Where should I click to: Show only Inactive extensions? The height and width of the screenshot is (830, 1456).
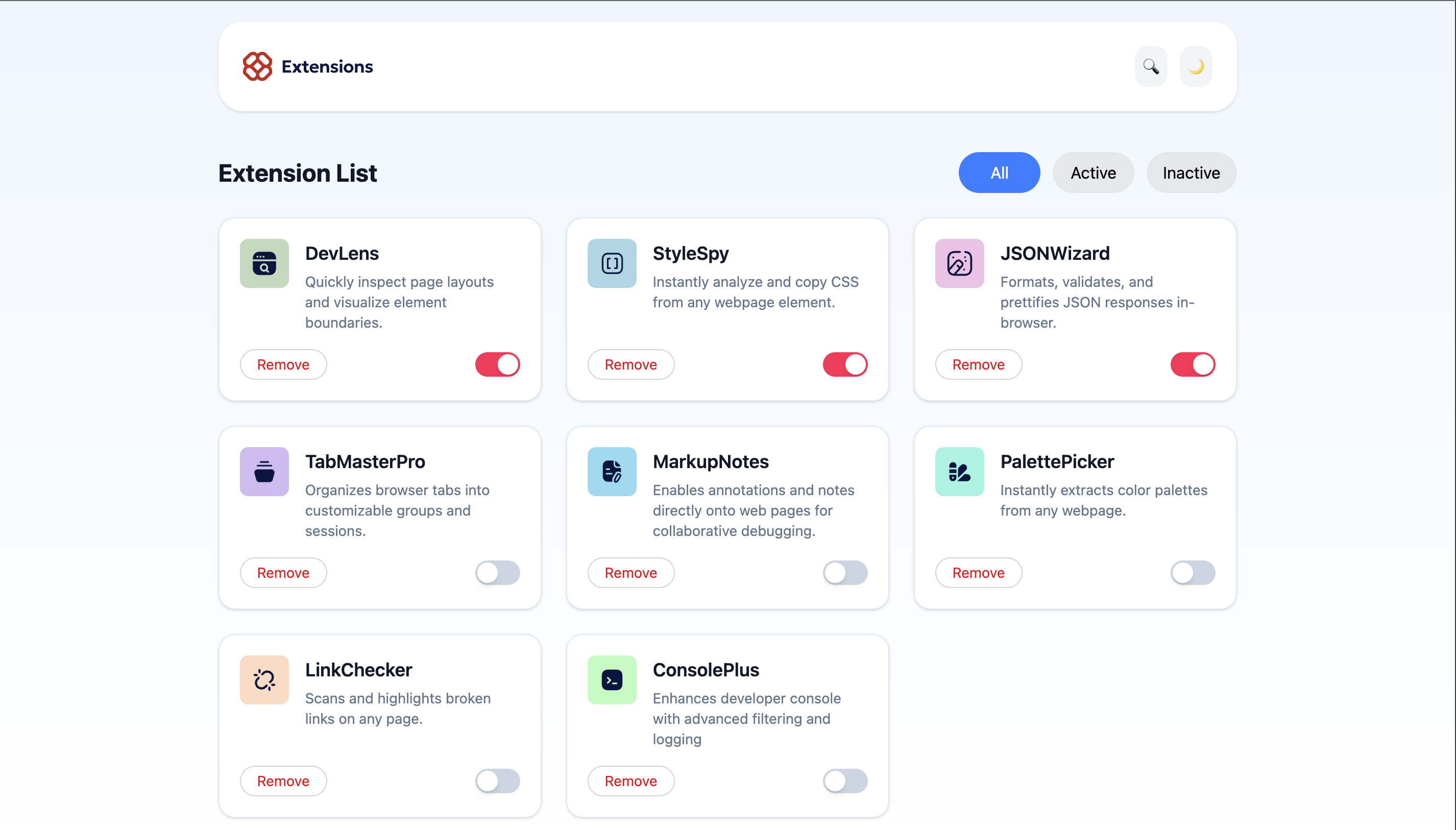click(1191, 172)
